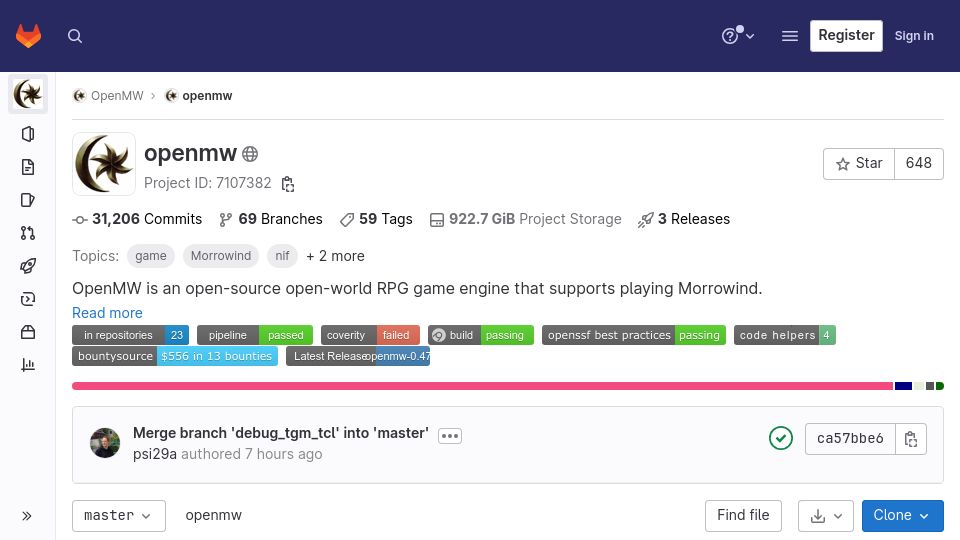Click the Sign in link
The image size is (960, 540).
pos(914,36)
